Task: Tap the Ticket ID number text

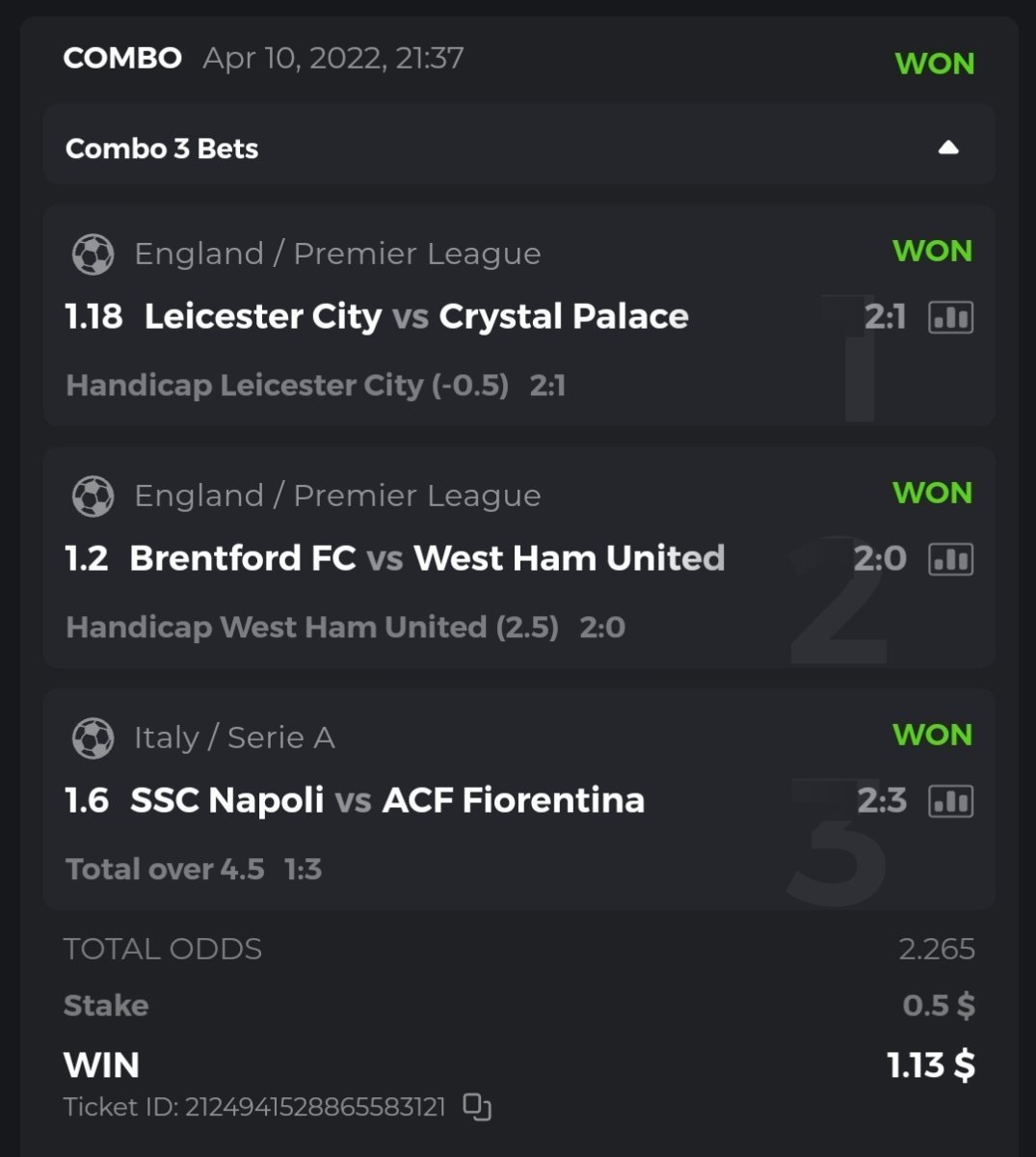Action: (314, 1107)
